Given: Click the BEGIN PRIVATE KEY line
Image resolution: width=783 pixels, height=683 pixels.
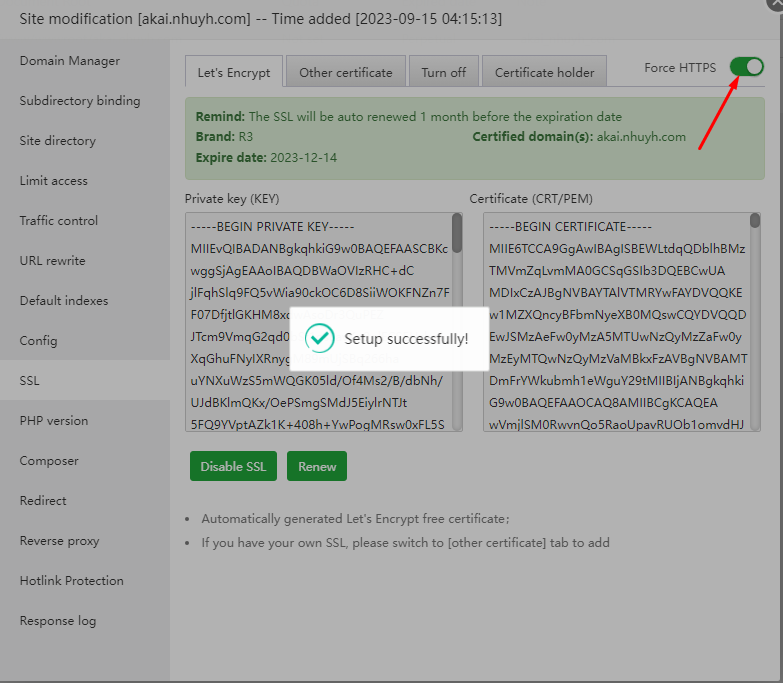Looking at the screenshot, I should click(272, 227).
